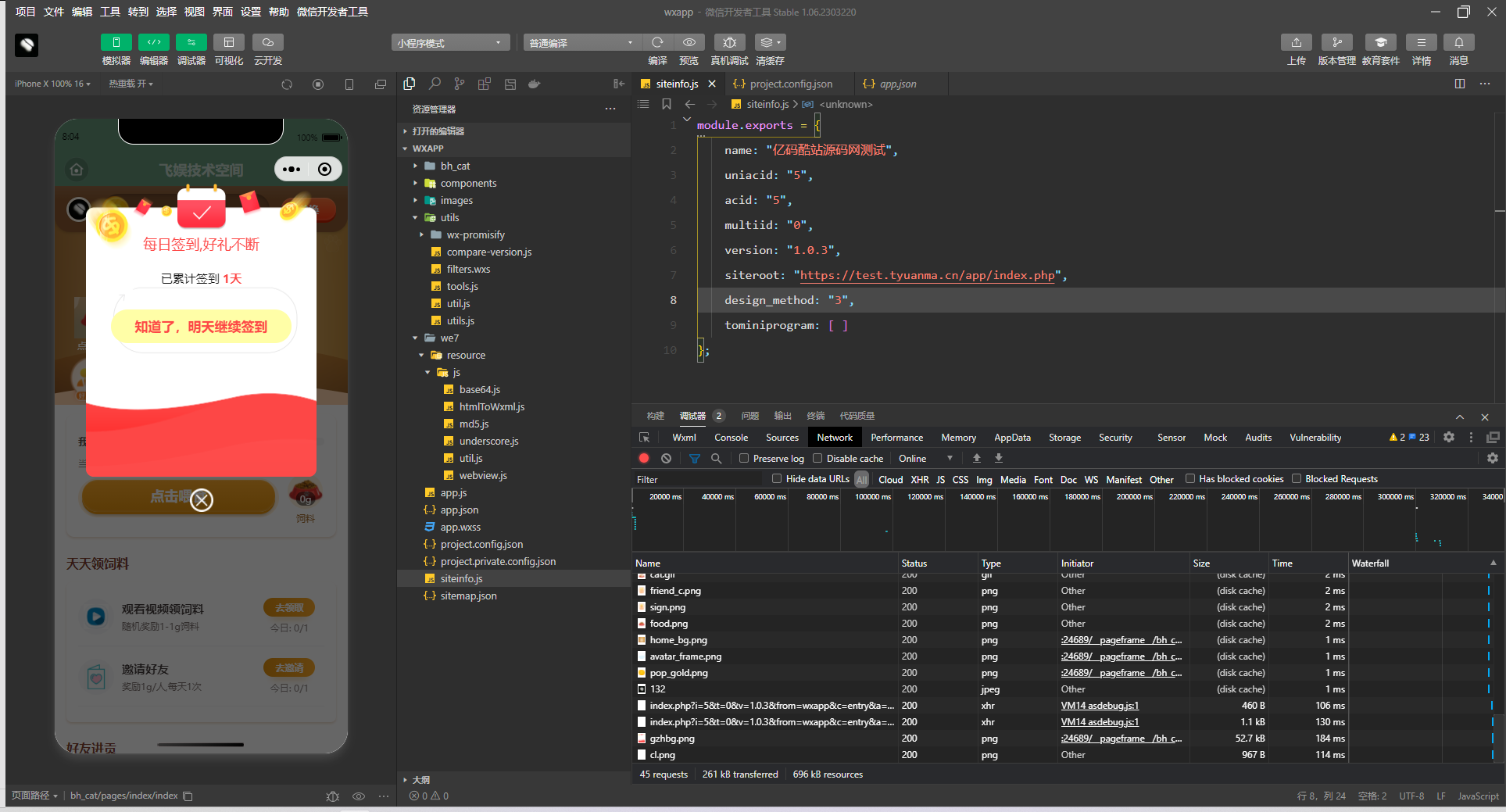1506x812 pixels.
Task: Upload the project with upload icon
Action: click(1297, 42)
